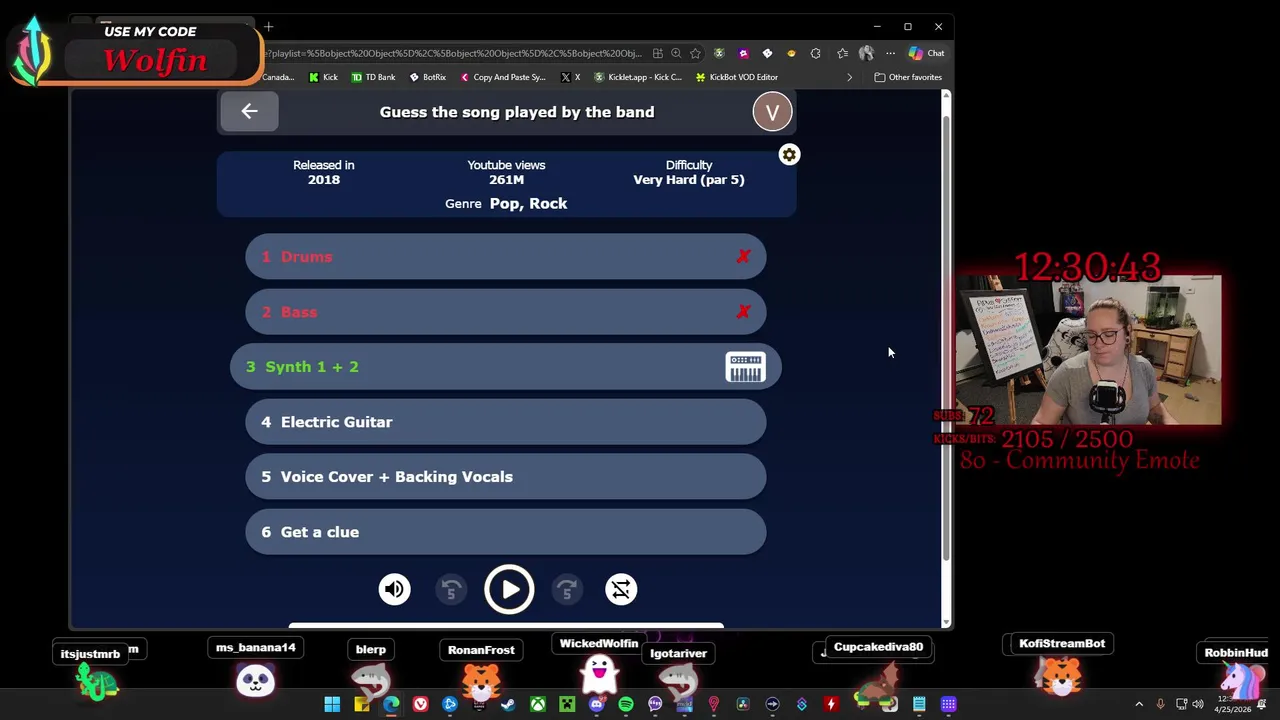Reveal Voice Cover + Backing Vocals track
The height and width of the screenshot is (720, 1280).
pyautogui.click(x=505, y=477)
